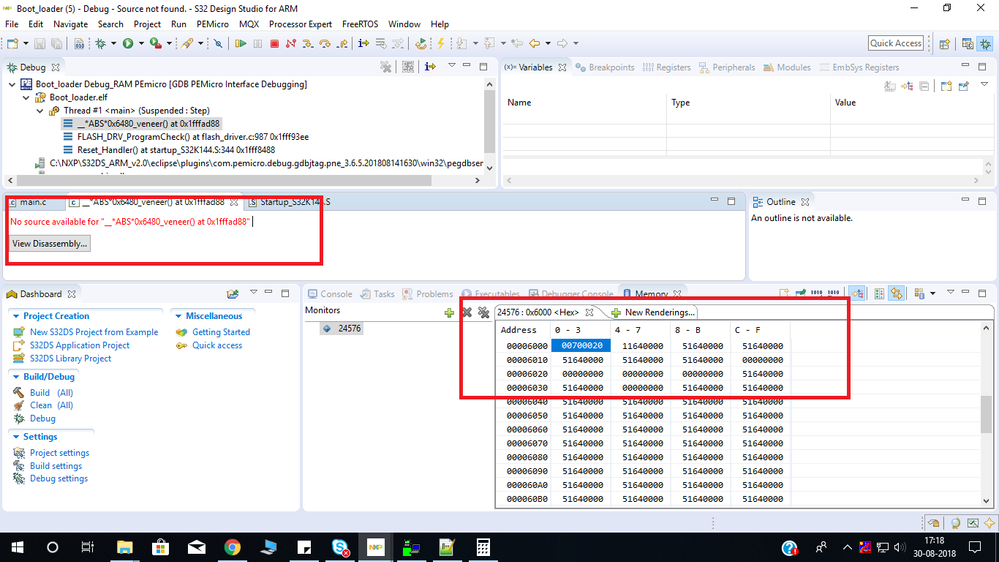This screenshot has width=999, height=562.
Task: Click the Save icon in main toolbar
Action: click(x=40, y=43)
